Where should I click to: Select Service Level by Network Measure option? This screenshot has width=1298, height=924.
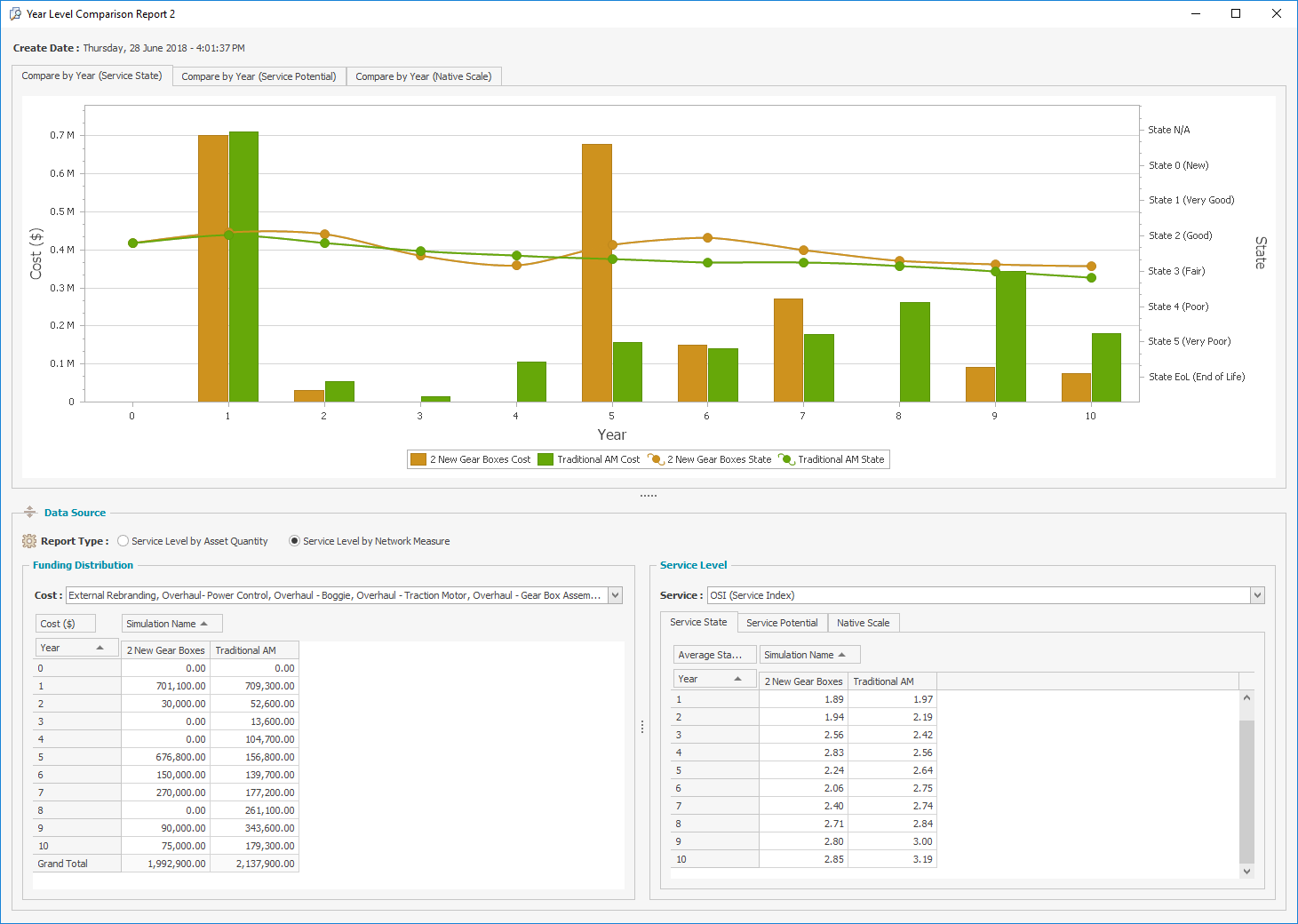295,541
